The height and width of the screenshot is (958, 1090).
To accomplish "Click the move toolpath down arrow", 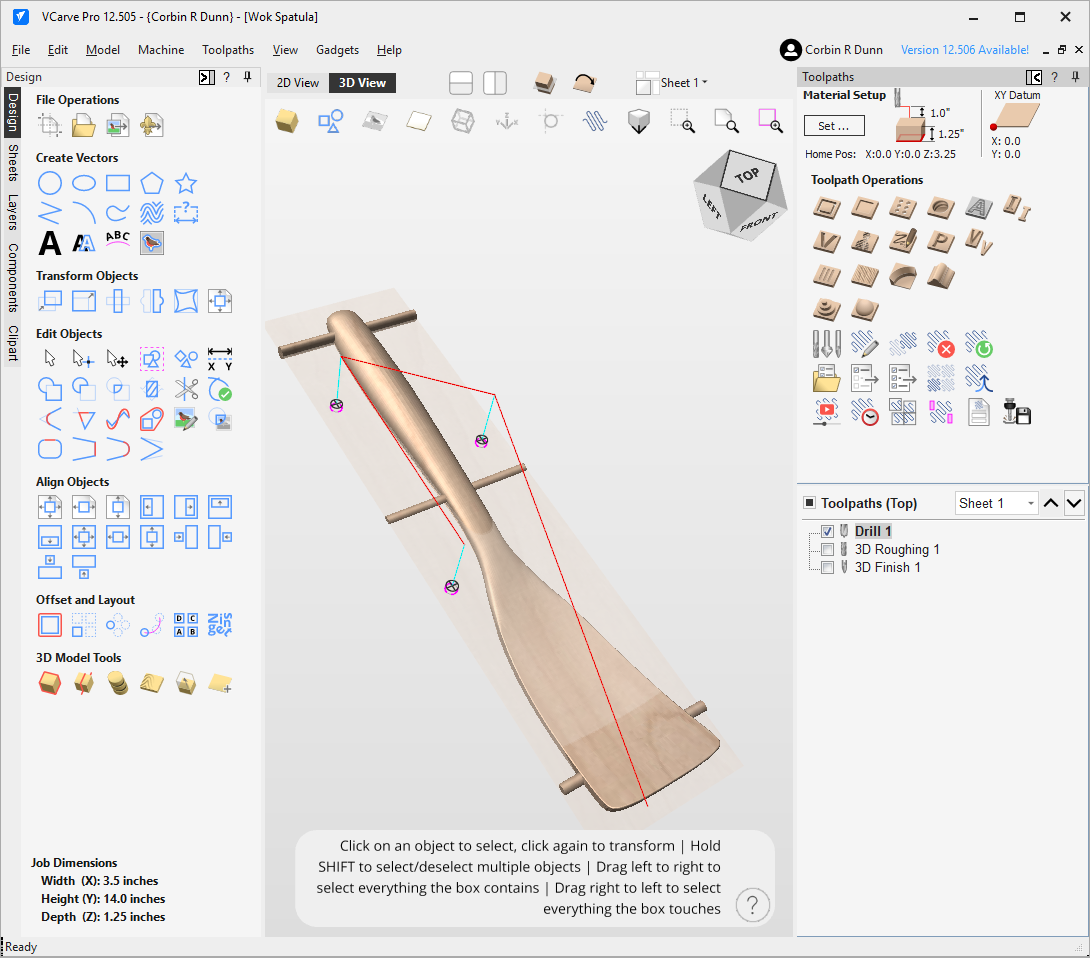I will click(x=1074, y=503).
